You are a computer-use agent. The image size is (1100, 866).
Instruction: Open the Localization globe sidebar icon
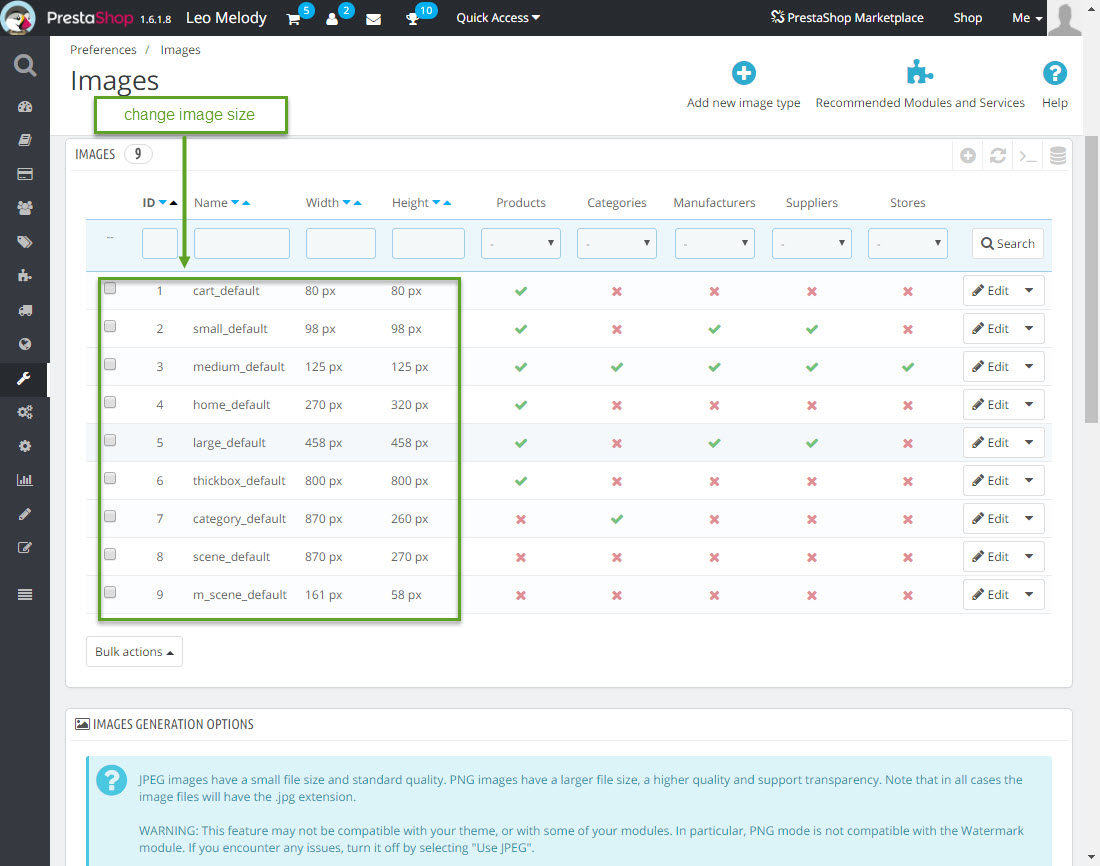25,344
